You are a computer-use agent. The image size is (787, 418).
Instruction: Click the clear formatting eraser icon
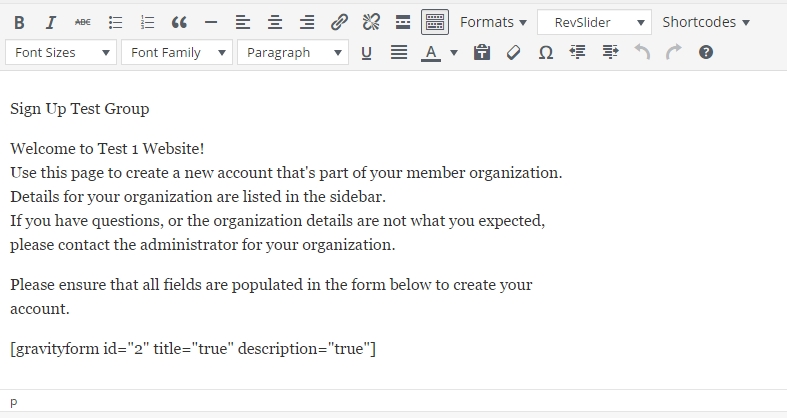click(x=514, y=52)
